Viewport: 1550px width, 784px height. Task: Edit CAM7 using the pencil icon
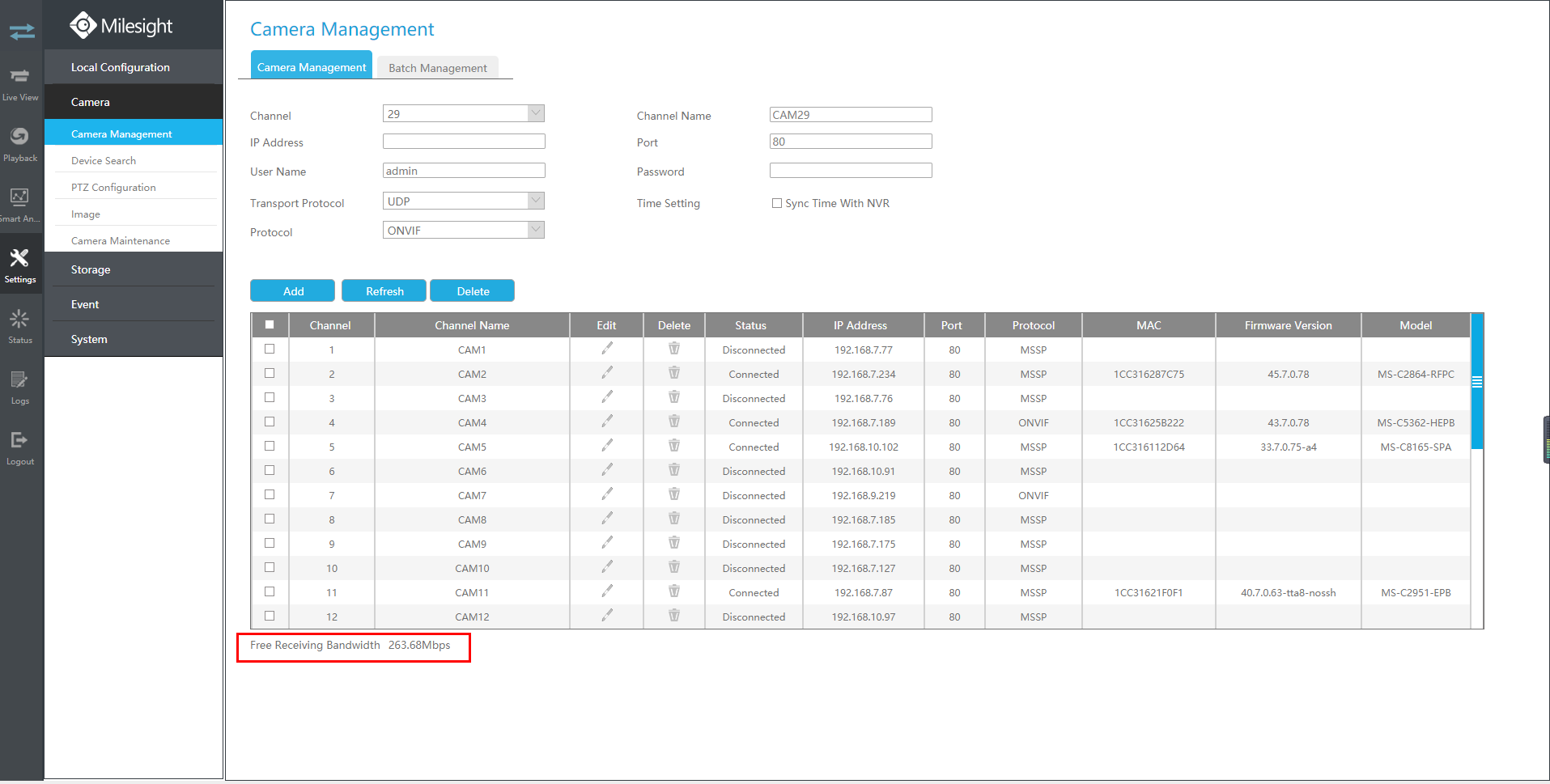click(607, 494)
